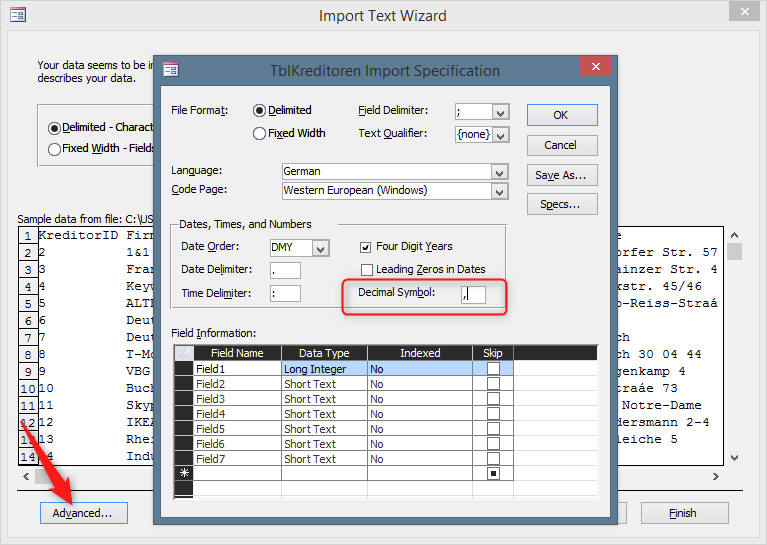Click the Advanced... button in the wizard
The width and height of the screenshot is (767, 545).
pyautogui.click(x=83, y=513)
